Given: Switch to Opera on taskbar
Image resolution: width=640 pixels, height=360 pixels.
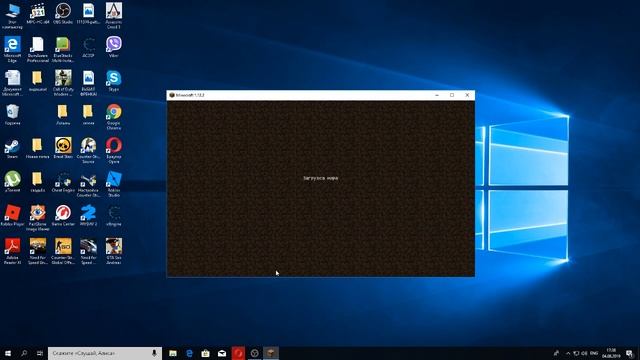Looking at the screenshot, I should pyautogui.click(x=238, y=353).
